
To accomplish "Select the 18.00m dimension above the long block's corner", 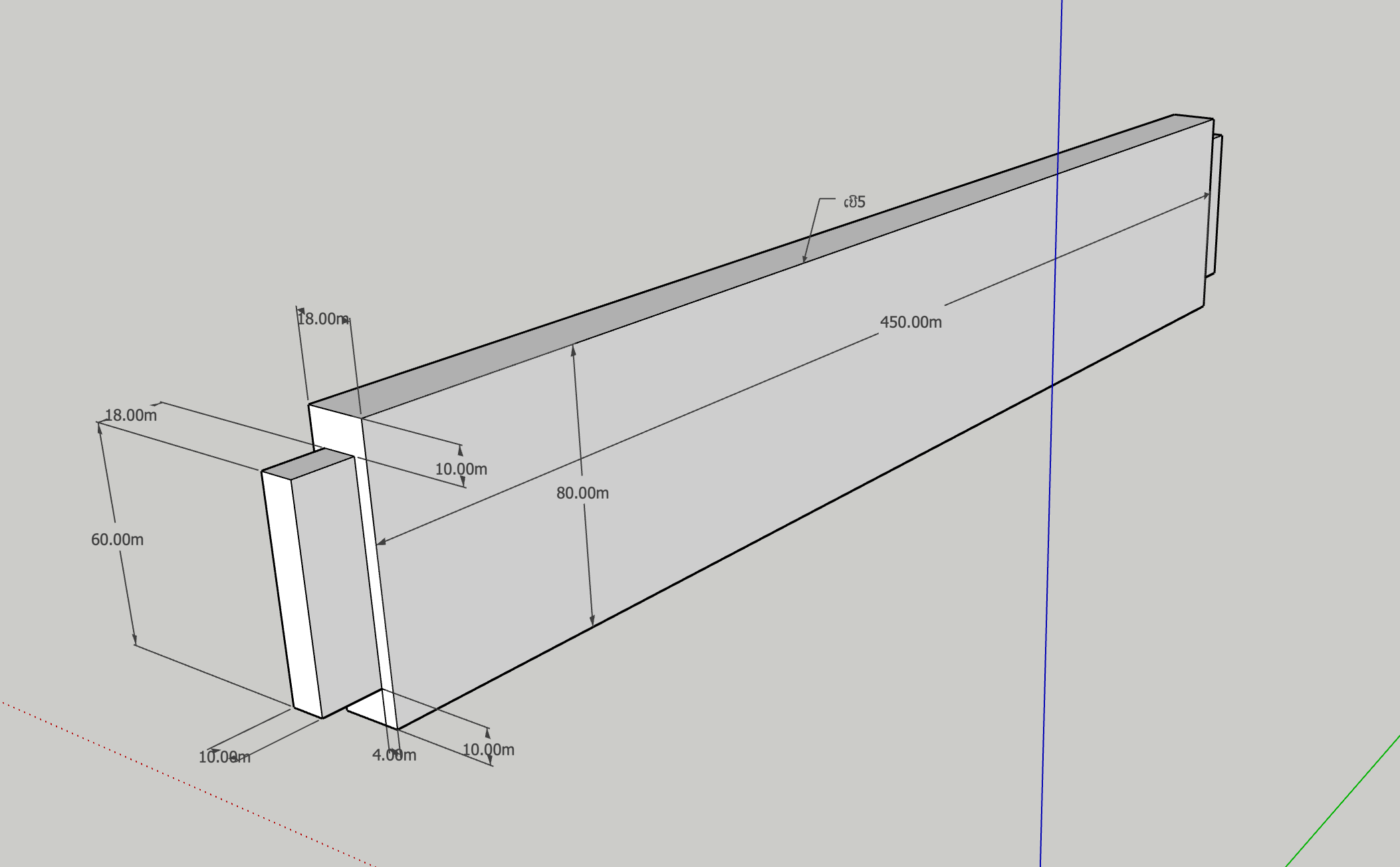I will [322, 319].
